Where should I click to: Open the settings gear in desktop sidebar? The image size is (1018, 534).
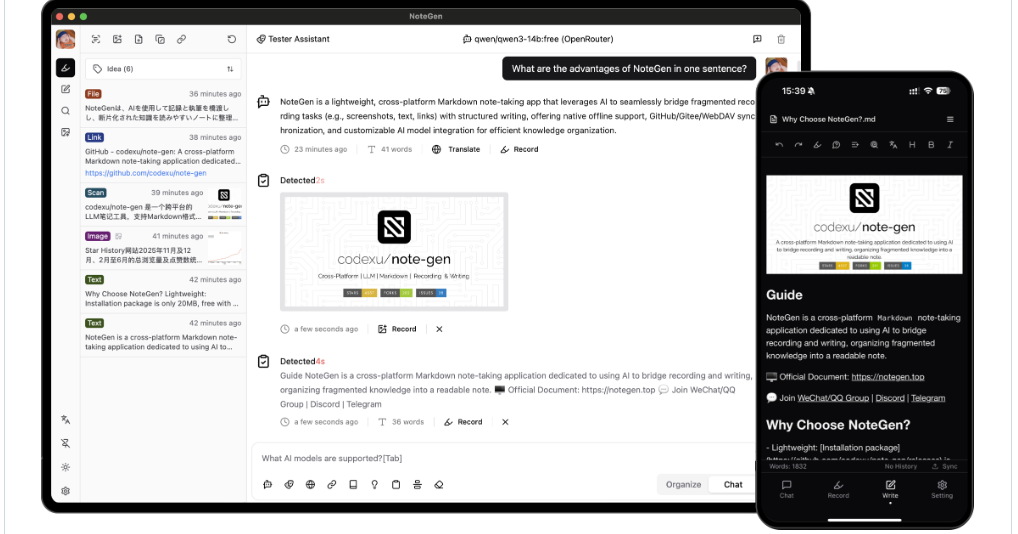point(65,491)
